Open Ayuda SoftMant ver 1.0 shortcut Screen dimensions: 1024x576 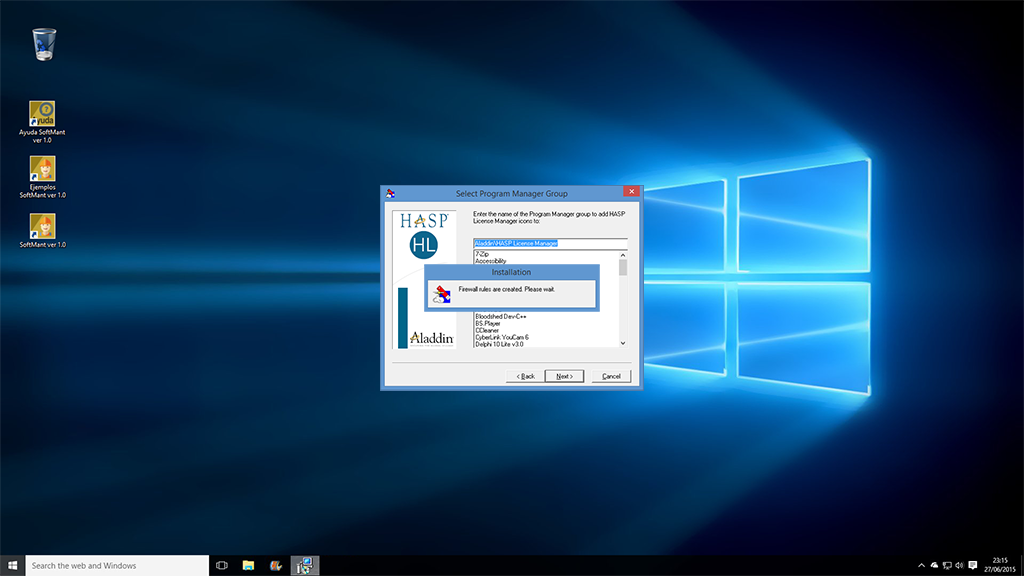[43, 113]
